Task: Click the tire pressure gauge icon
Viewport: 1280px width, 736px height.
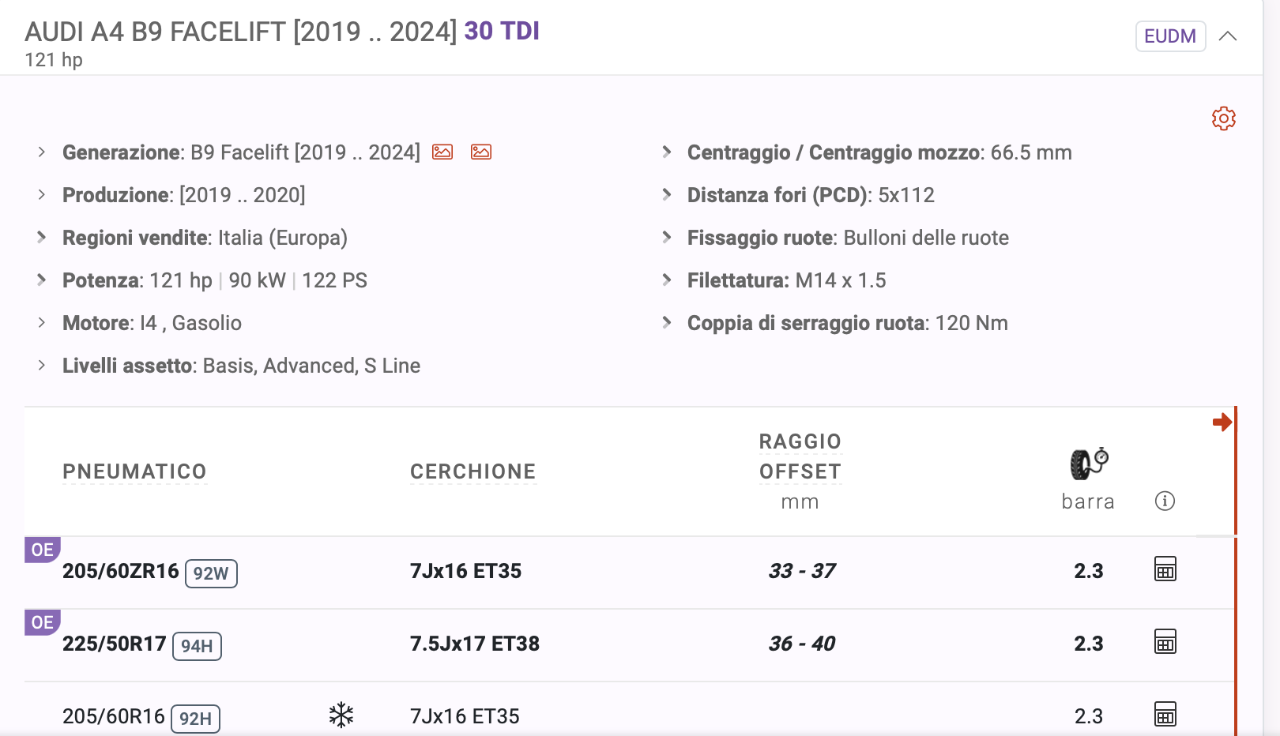Action: coord(1089,463)
